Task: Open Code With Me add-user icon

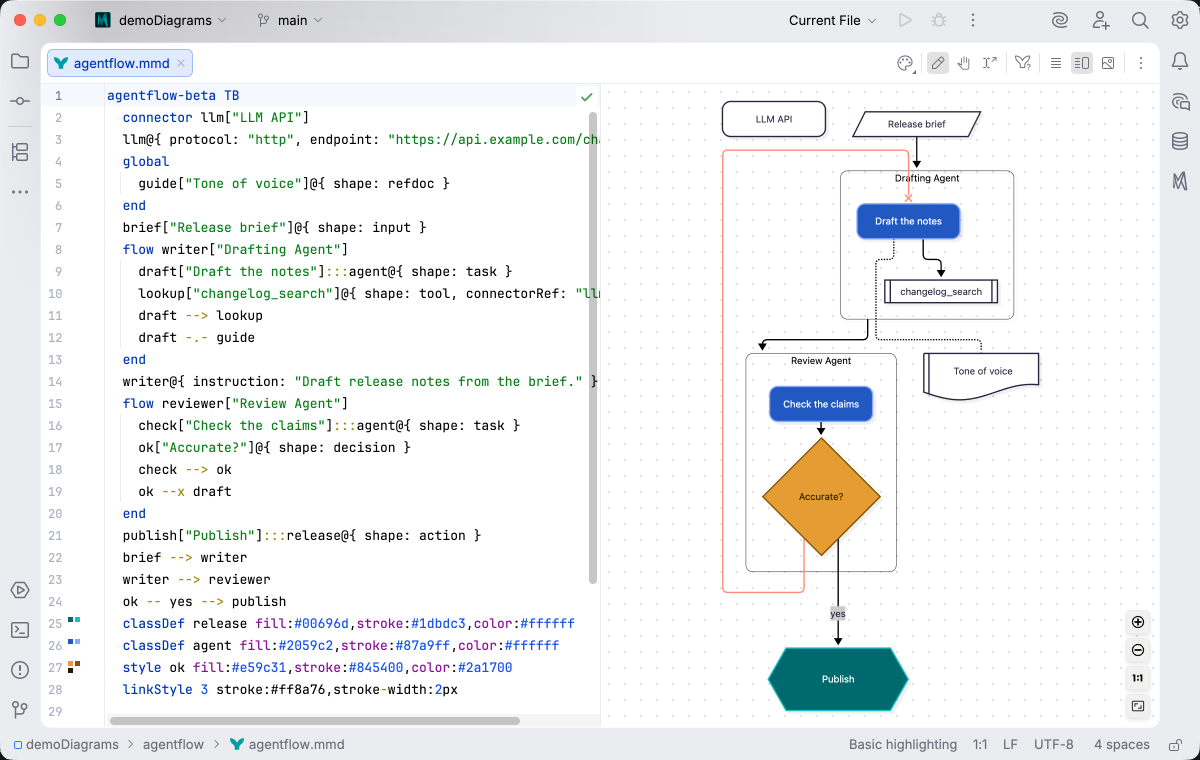Action: tap(1100, 20)
